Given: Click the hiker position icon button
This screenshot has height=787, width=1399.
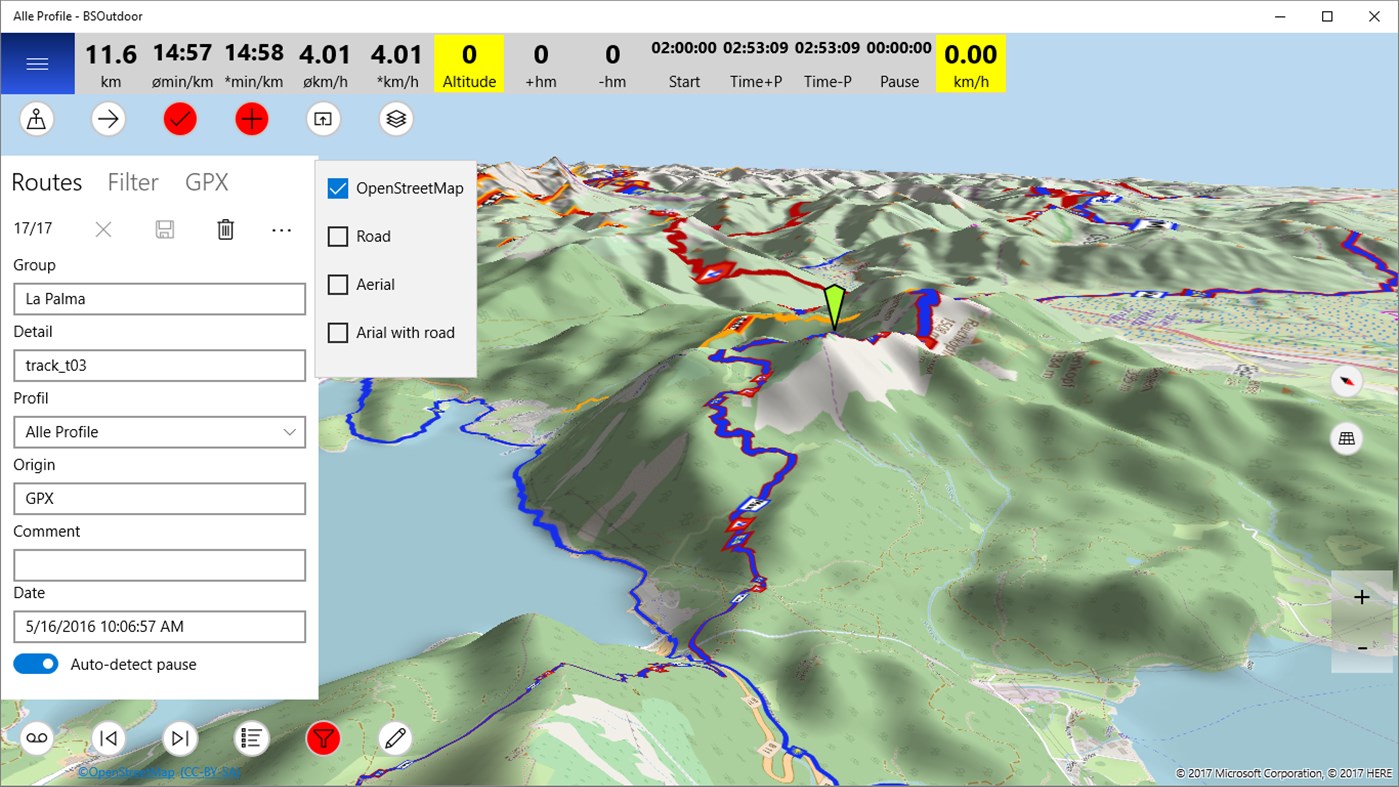Looking at the screenshot, I should [x=37, y=119].
